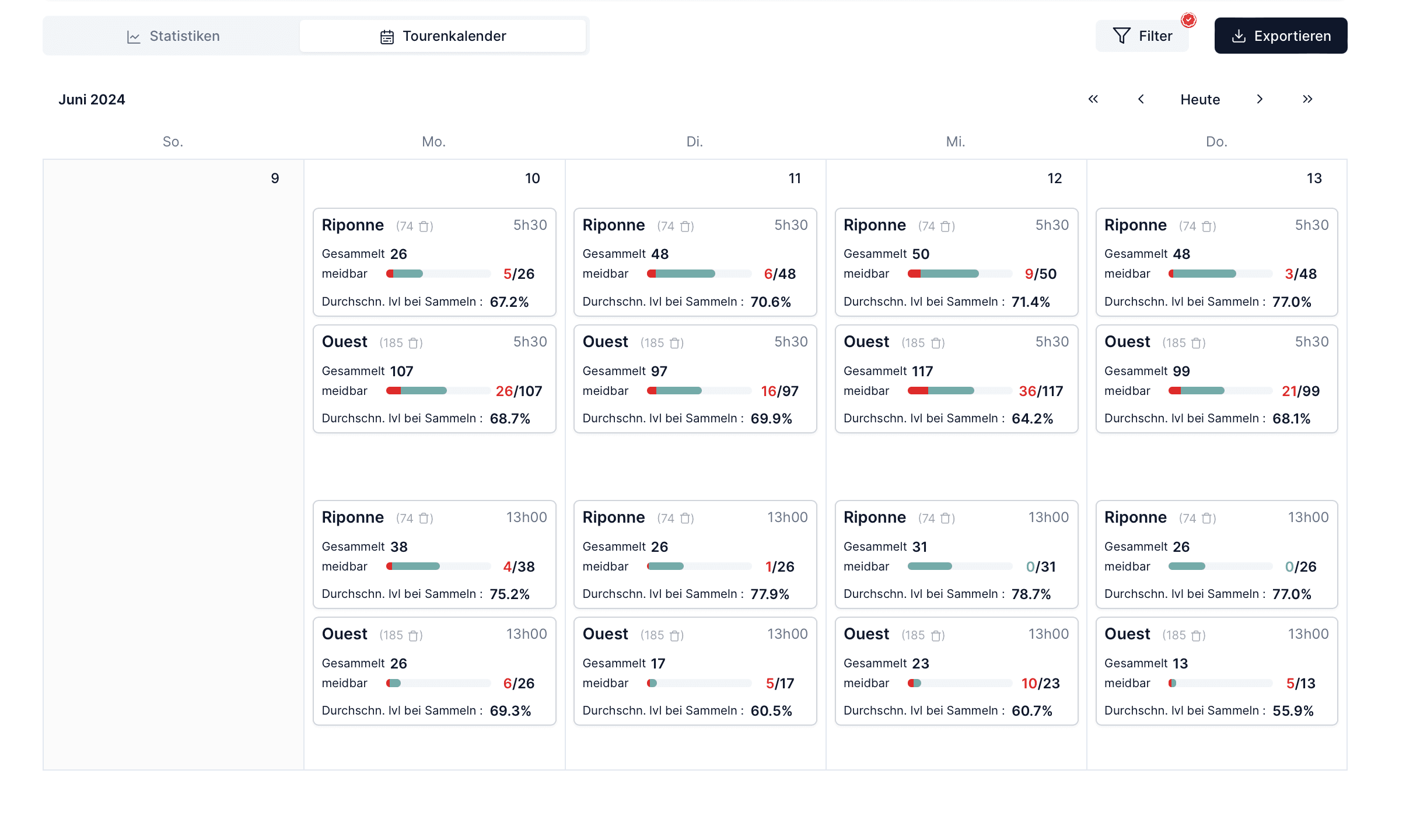
Task: Switch to the Statistiken tab
Action: click(x=173, y=36)
